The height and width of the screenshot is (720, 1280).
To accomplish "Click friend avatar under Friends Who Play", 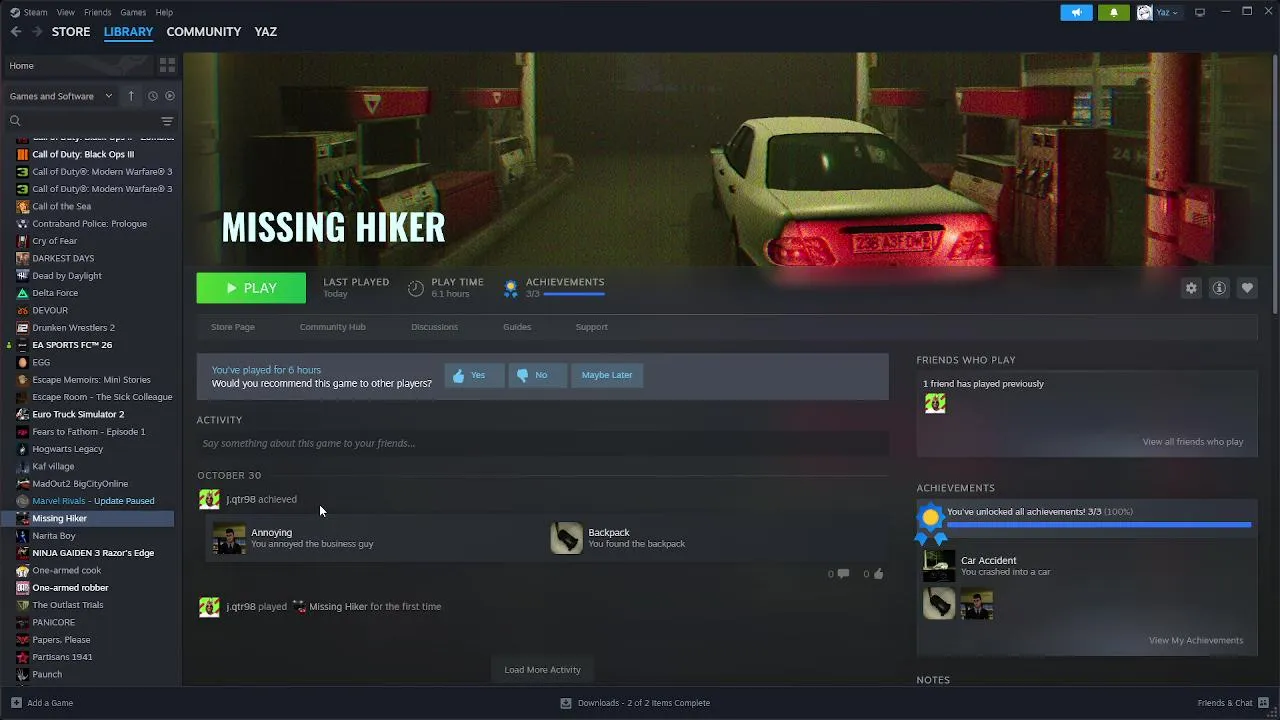I will [935, 403].
